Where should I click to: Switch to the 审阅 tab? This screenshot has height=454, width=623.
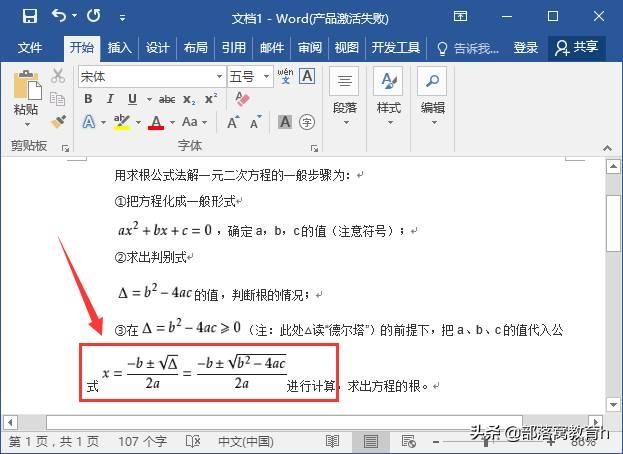(310, 48)
